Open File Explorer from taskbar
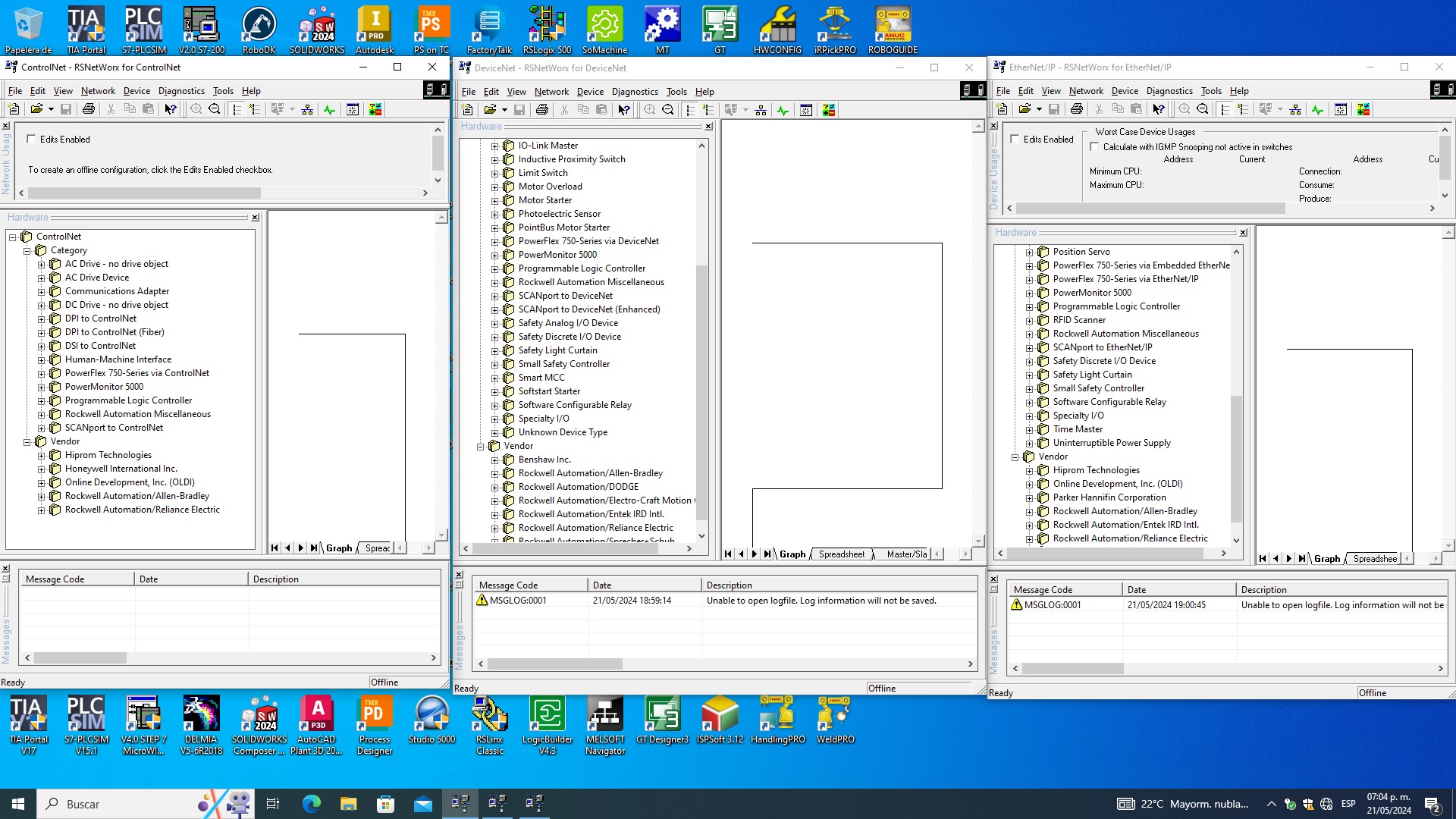The image size is (1456, 819). coord(348,804)
